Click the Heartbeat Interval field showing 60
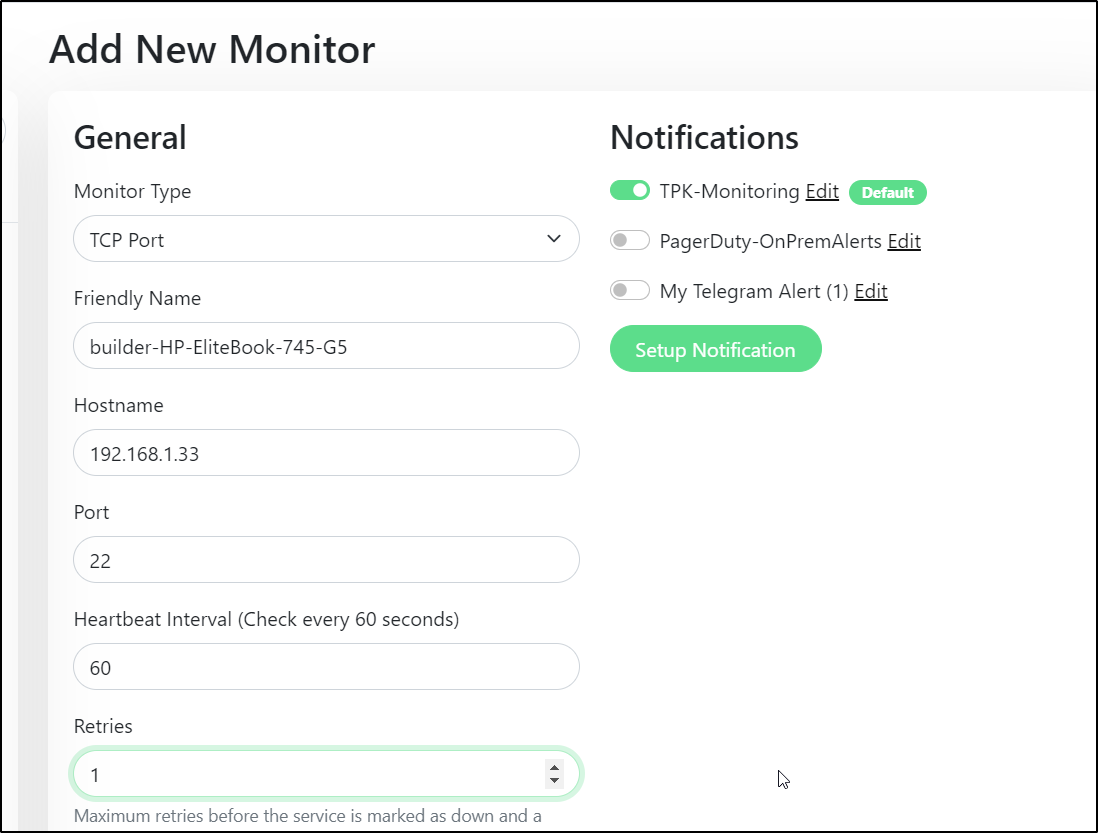The height and width of the screenshot is (833, 1098). pyautogui.click(x=326, y=667)
